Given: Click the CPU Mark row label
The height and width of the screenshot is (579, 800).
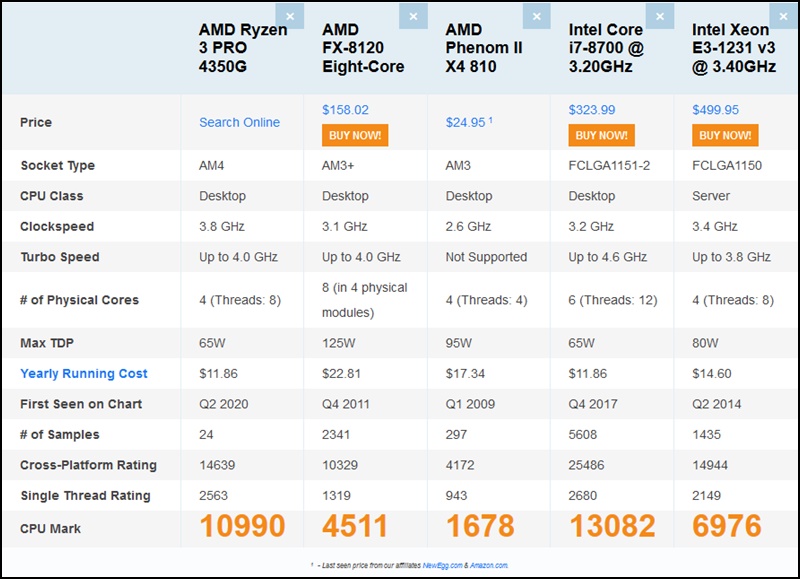Looking at the screenshot, I should (50, 529).
